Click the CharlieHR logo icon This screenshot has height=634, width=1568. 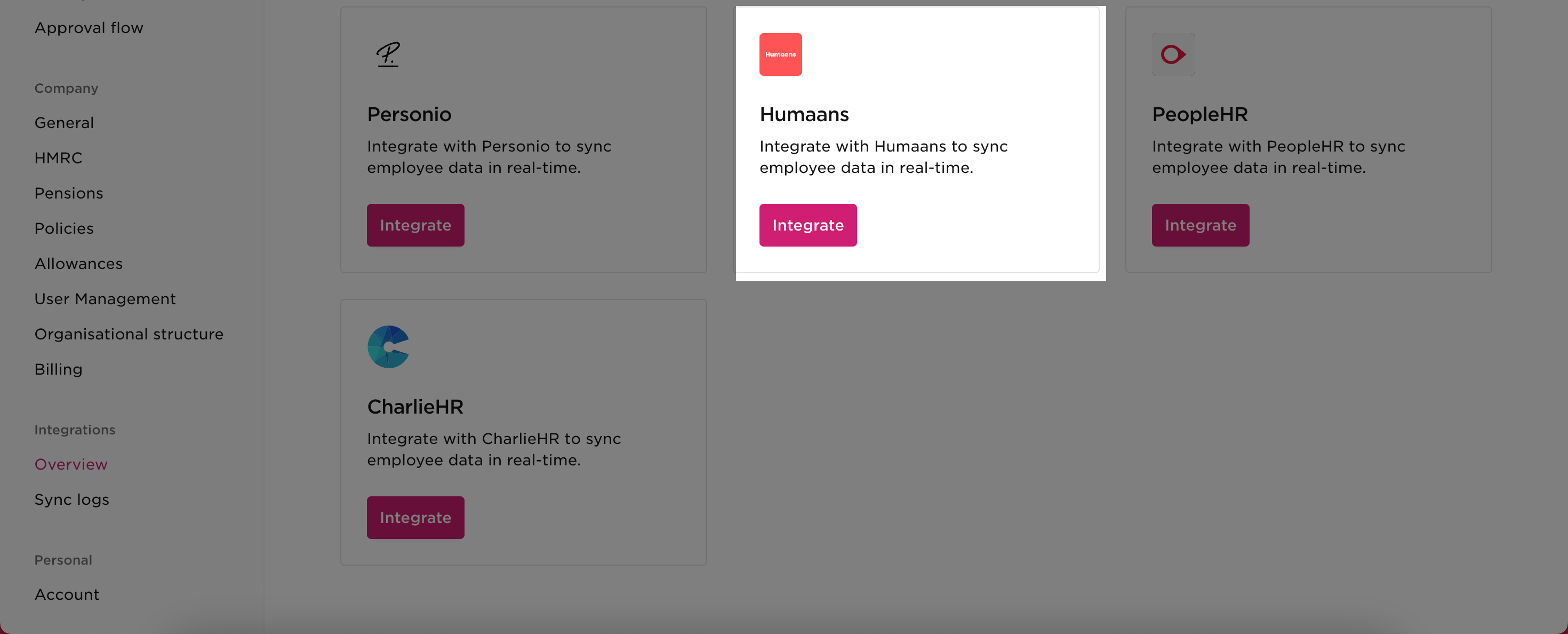pos(388,346)
